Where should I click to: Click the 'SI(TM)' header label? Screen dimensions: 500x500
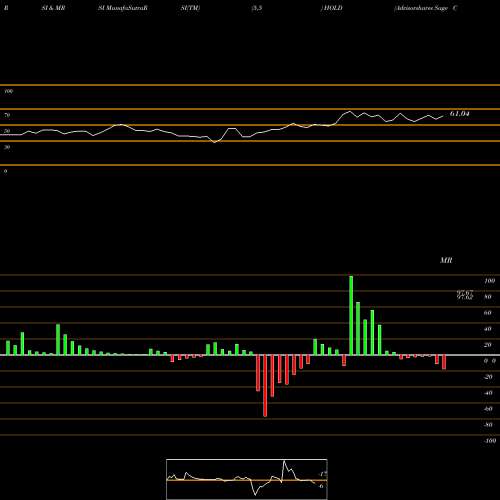click(190, 8)
